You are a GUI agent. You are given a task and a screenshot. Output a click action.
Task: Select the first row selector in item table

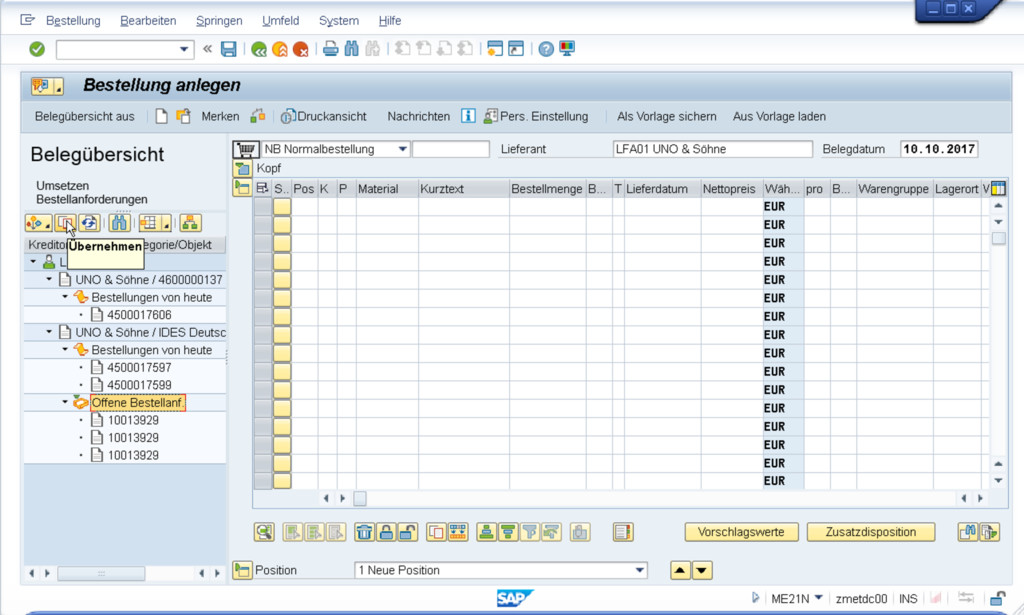click(263, 207)
